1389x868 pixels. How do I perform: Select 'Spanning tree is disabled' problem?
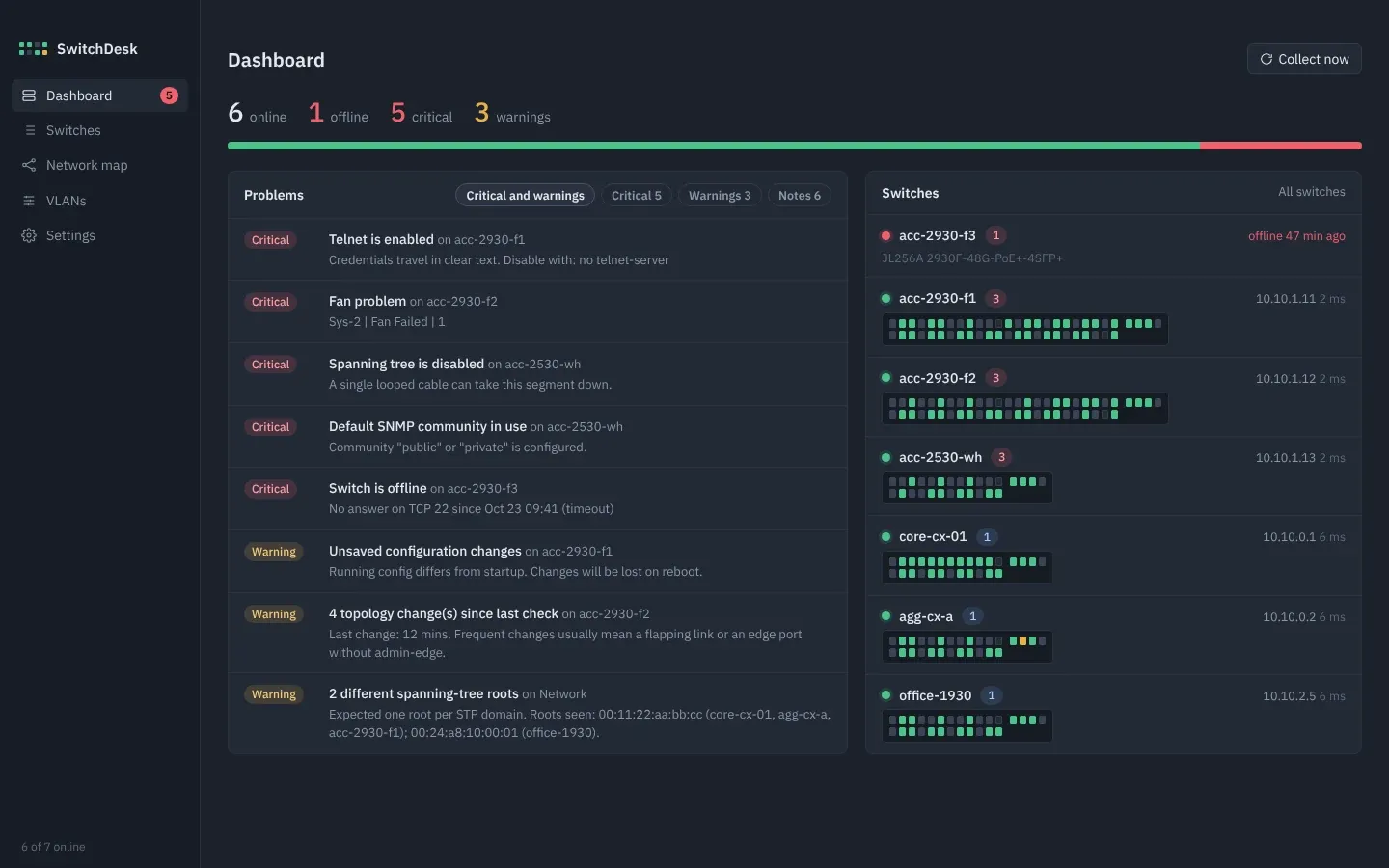click(538, 374)
